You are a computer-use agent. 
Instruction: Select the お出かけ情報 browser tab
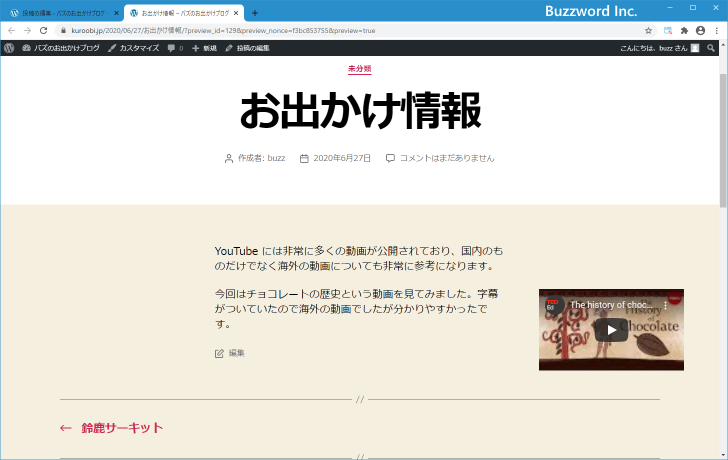(x=184, y=13)
